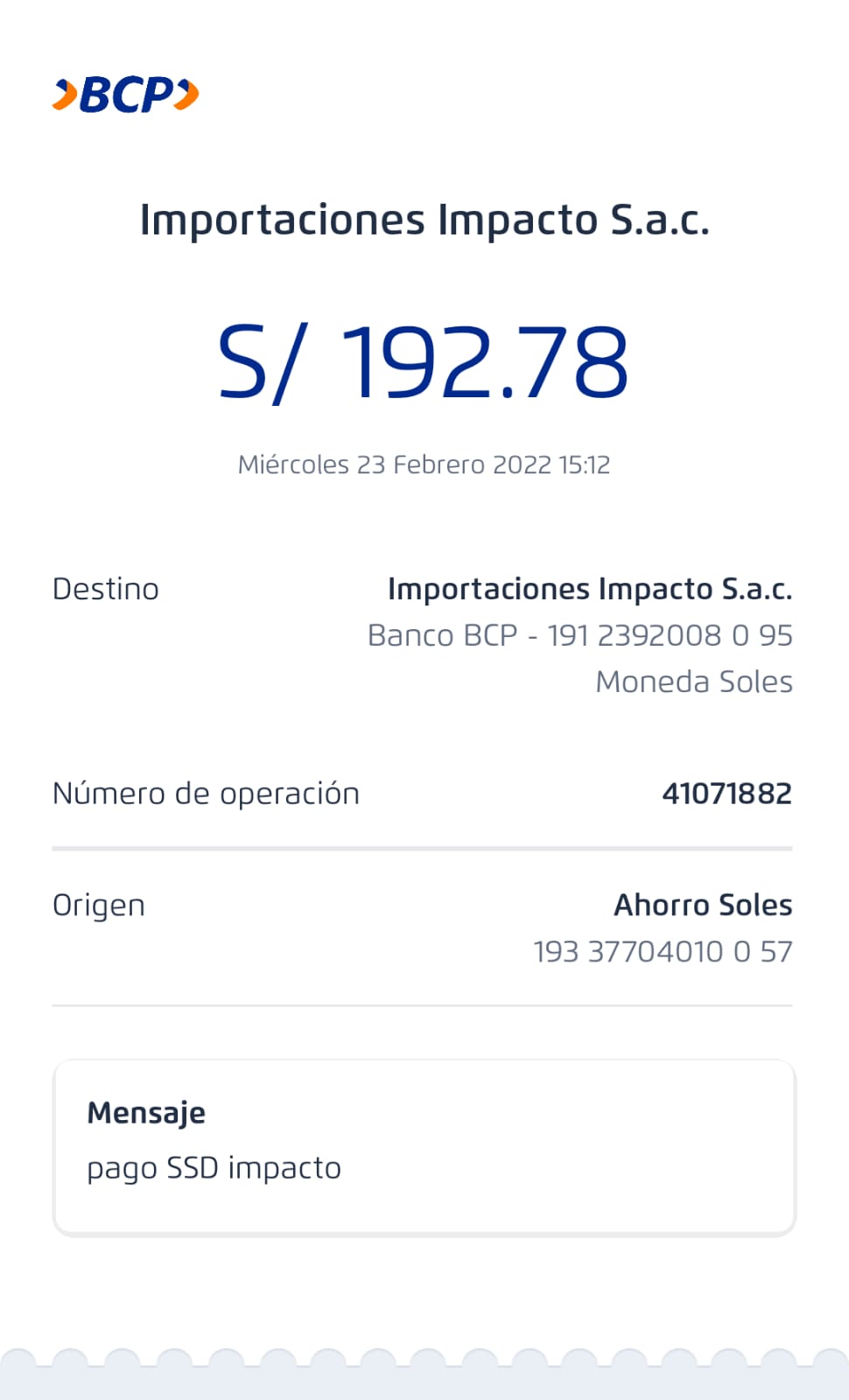849x1400 pixels.
Task: Click the Mensaje heading
Action: pos(146,1113)
